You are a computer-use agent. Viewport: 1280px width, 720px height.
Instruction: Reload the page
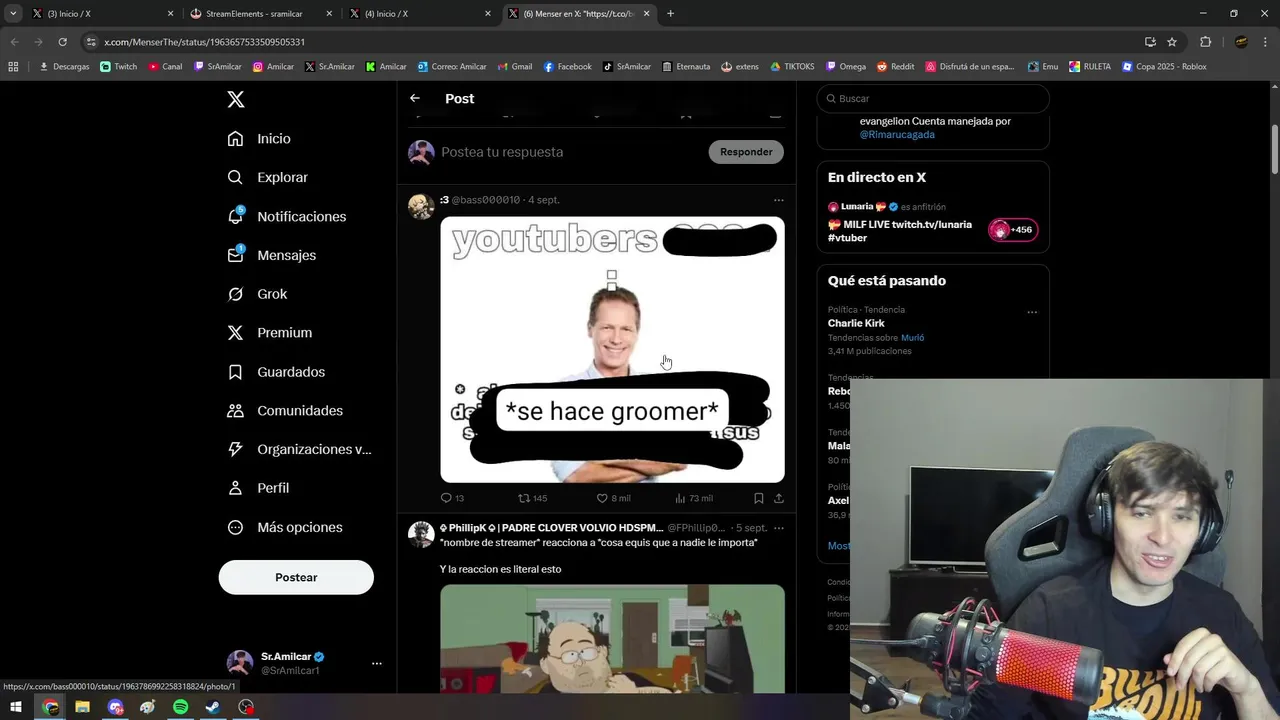point(62,42)
